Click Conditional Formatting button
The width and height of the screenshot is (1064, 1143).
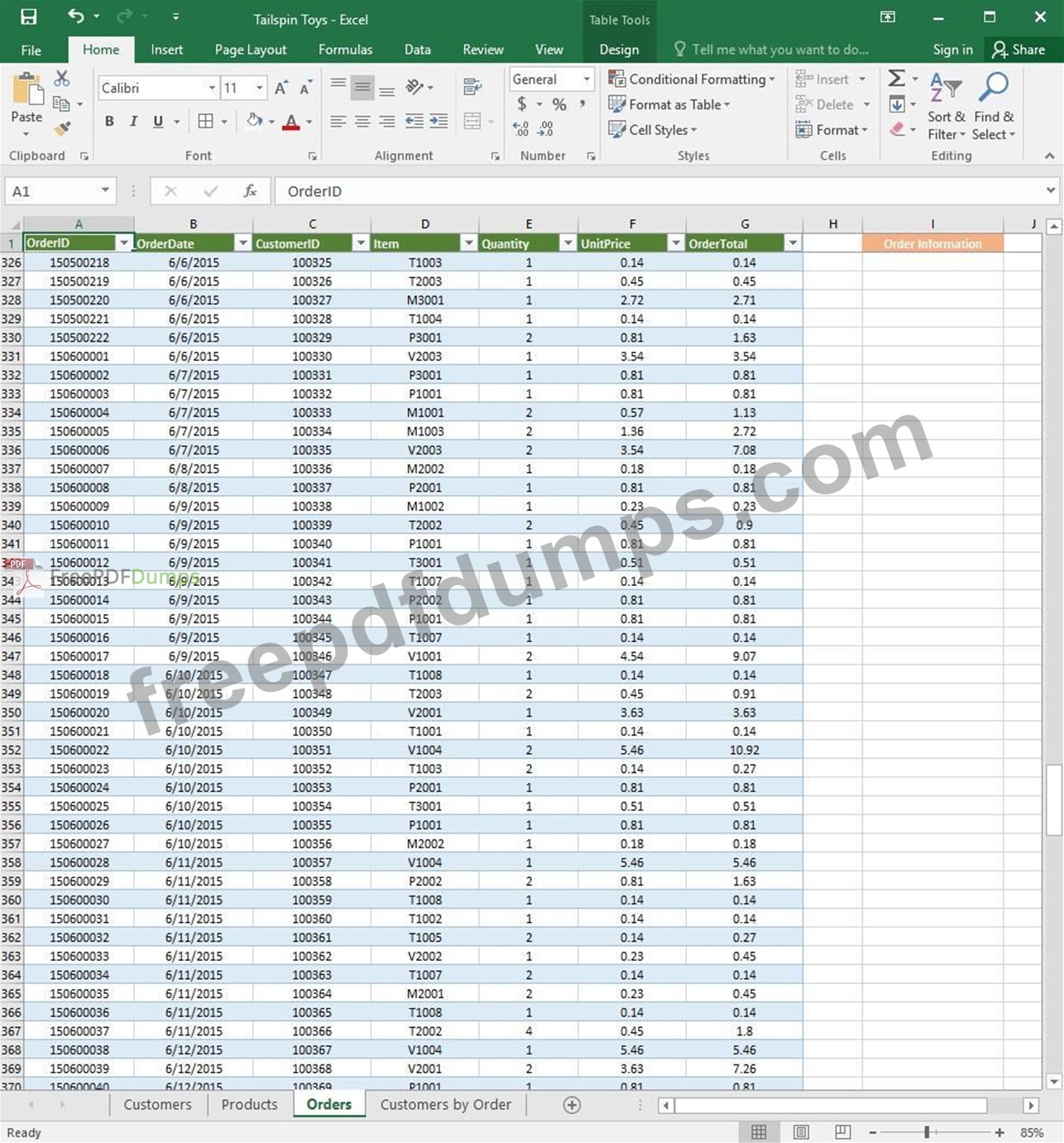[x=692, y=79]
